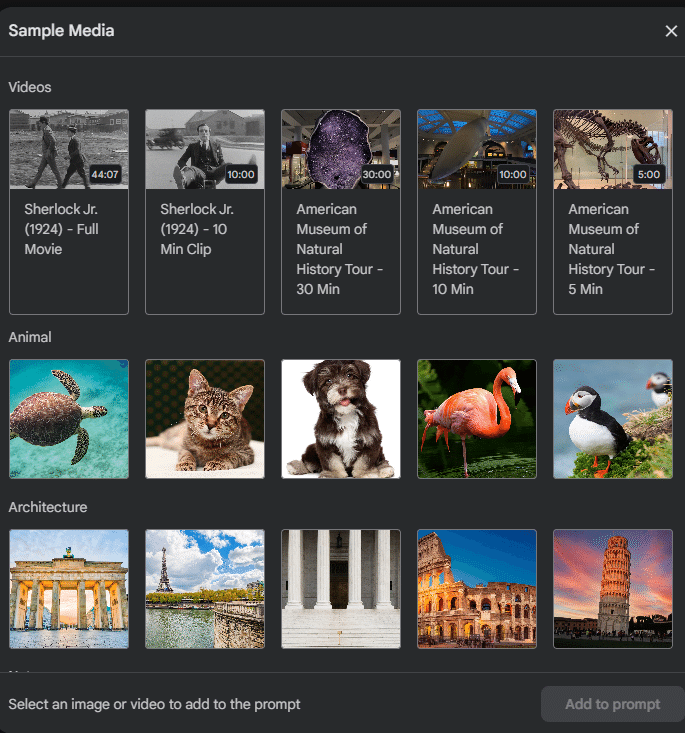Screen dimensions: 685x733
Task: Click the Sample Media title
Action: [61, 31]
